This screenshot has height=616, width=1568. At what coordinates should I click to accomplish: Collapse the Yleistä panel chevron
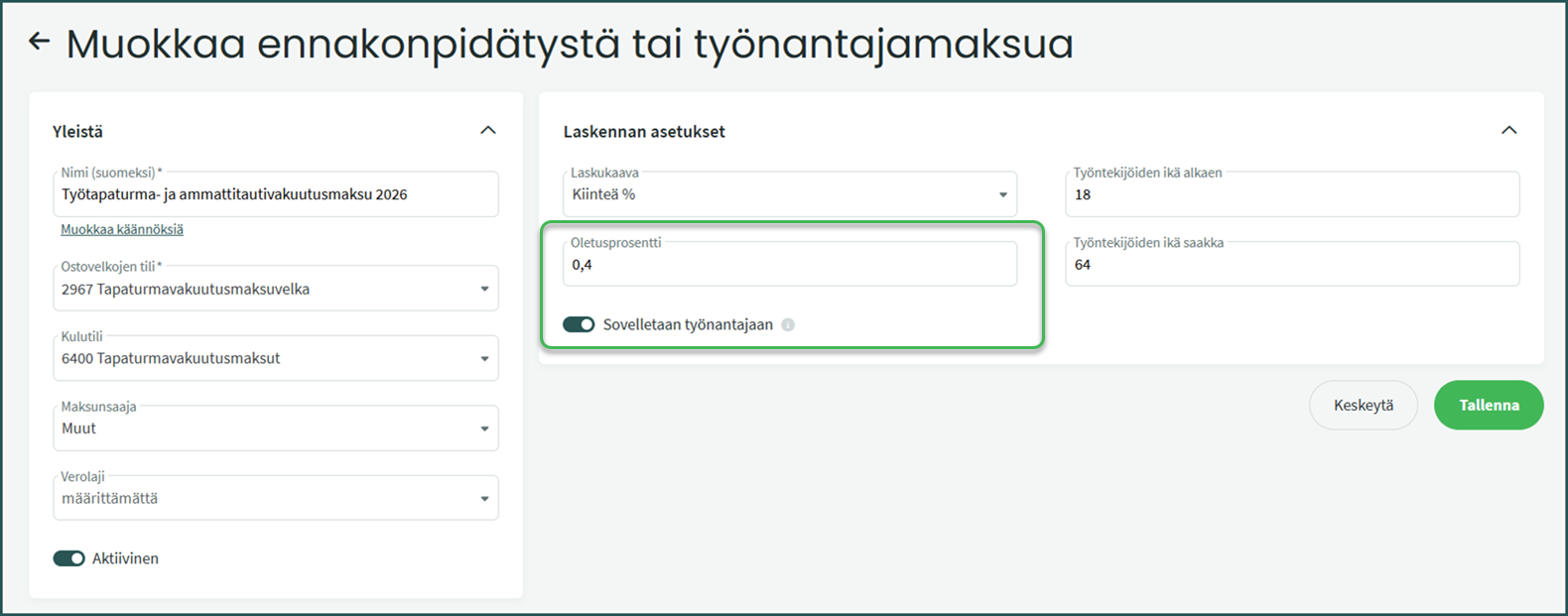tap(487, 131)
